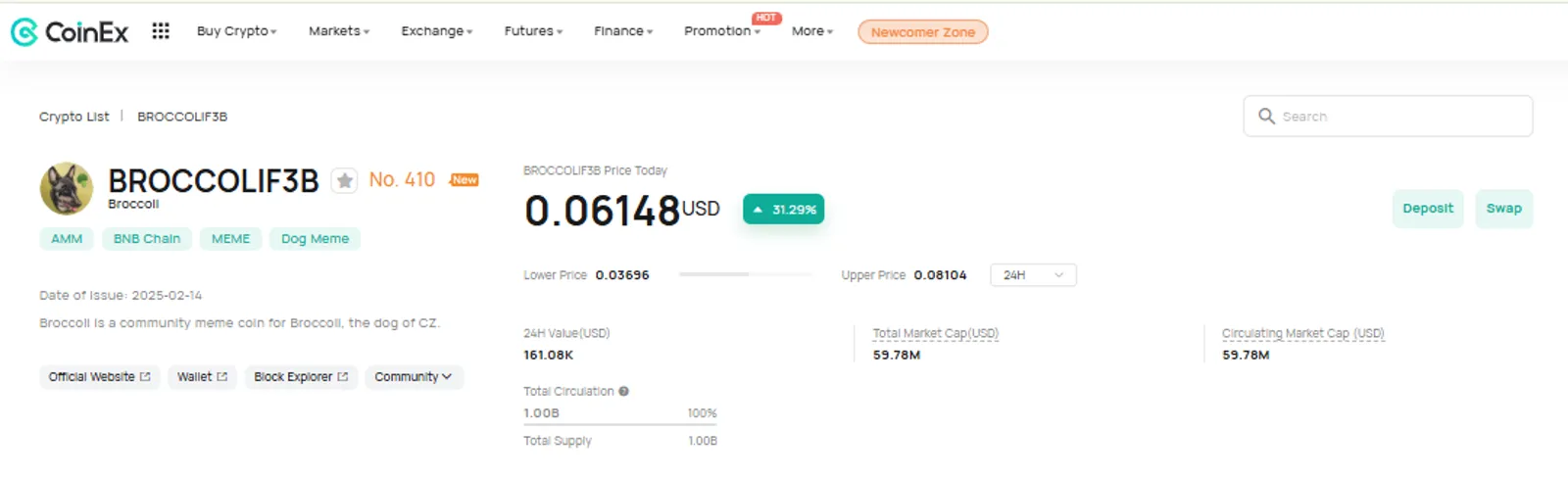Click the Total Circulation progress bar
This screenshot has width=1568, height=479.
(x=620, y=425)
